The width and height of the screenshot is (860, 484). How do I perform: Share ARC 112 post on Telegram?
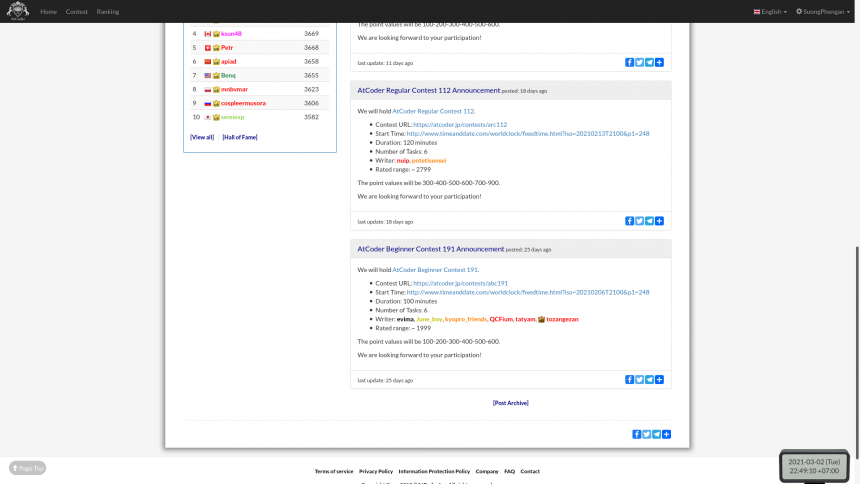[649, 221]
